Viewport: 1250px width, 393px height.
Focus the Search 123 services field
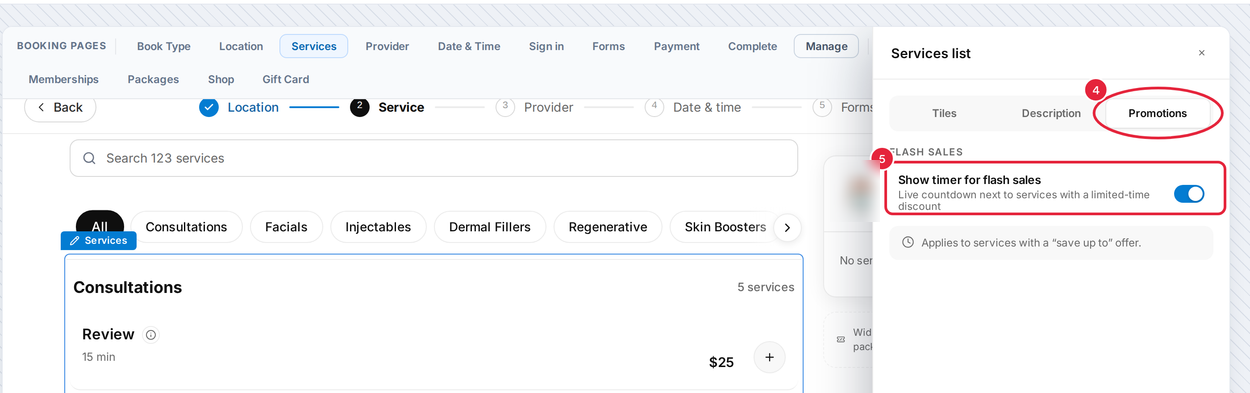coord(434,158)
